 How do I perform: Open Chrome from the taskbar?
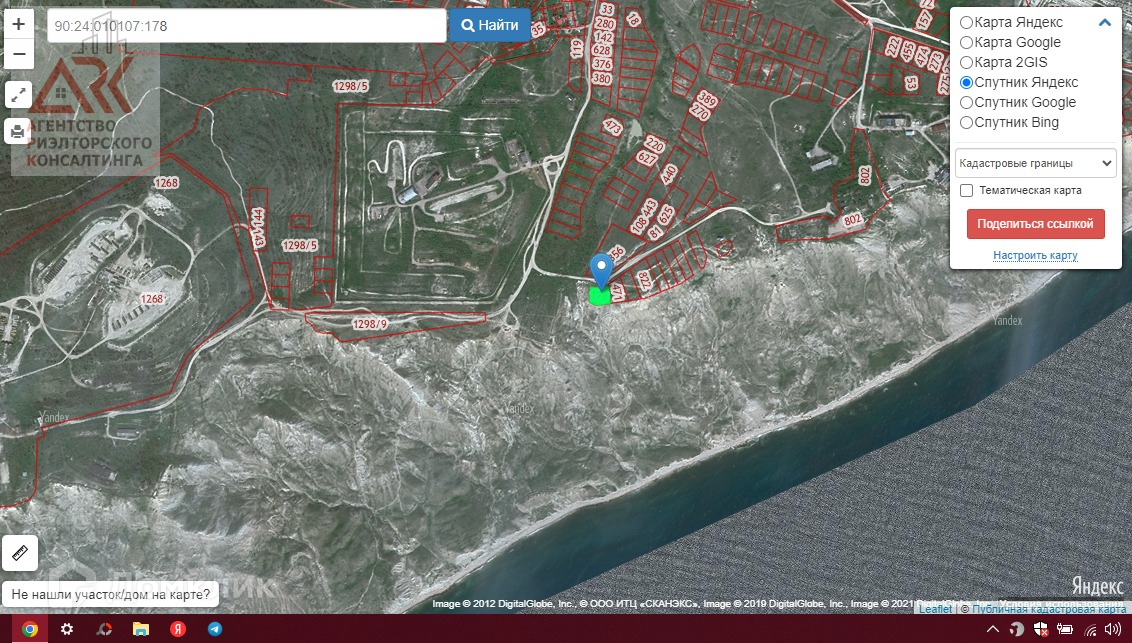pyautogui.click(x=30, y=629)
